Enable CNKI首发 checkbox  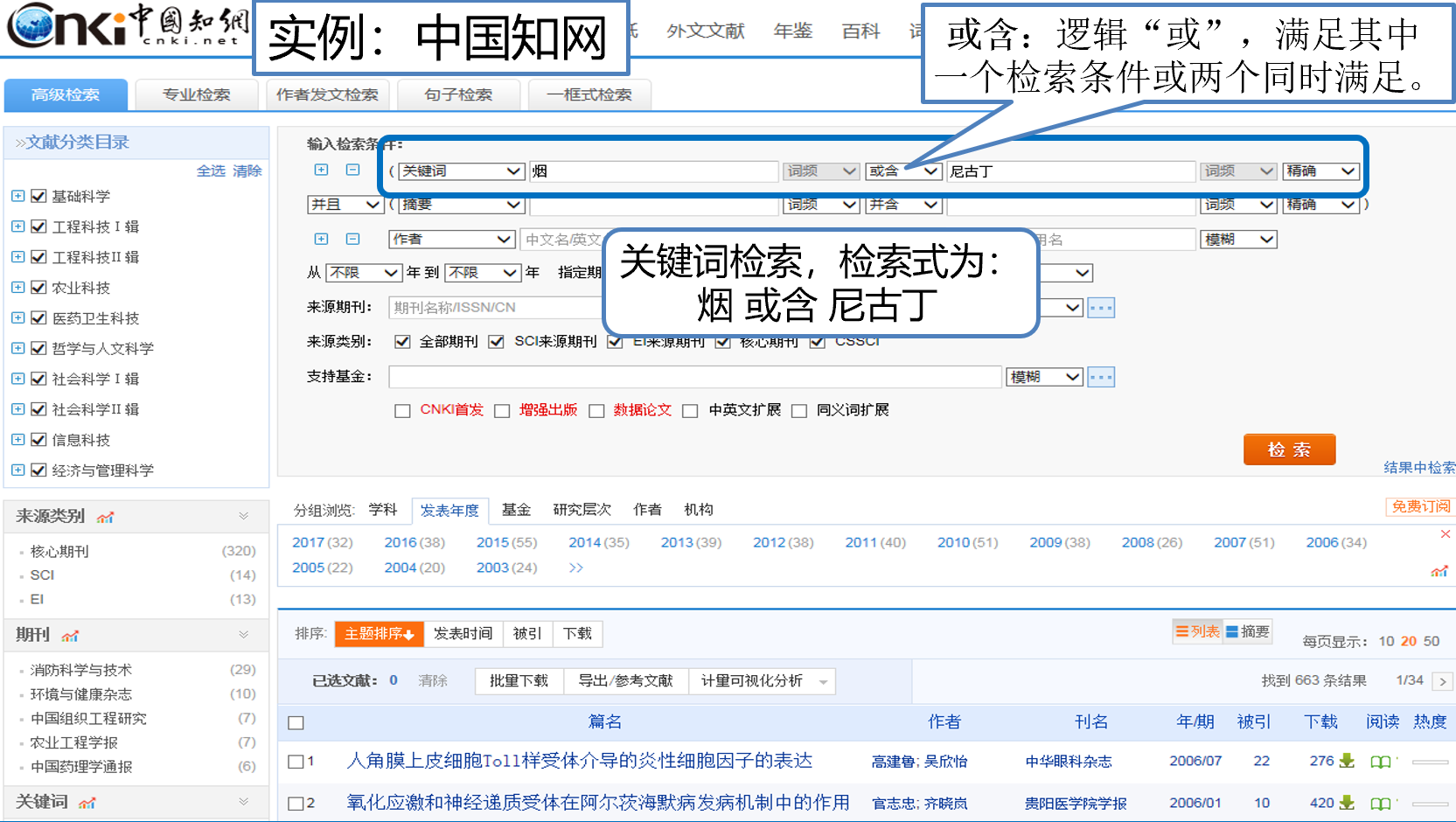(x=402, y=410)
